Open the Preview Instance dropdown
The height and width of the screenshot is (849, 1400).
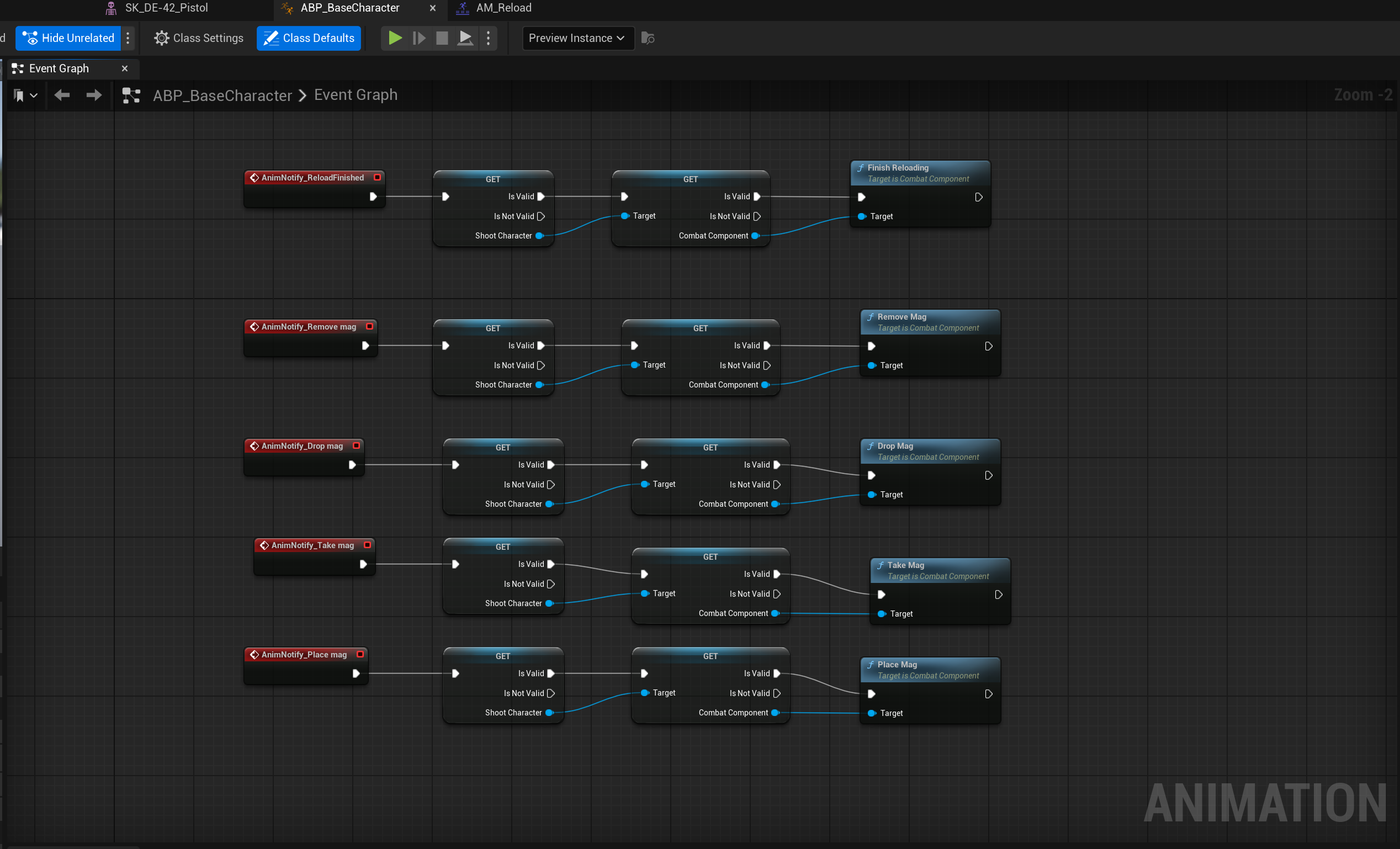coord(577,38)
